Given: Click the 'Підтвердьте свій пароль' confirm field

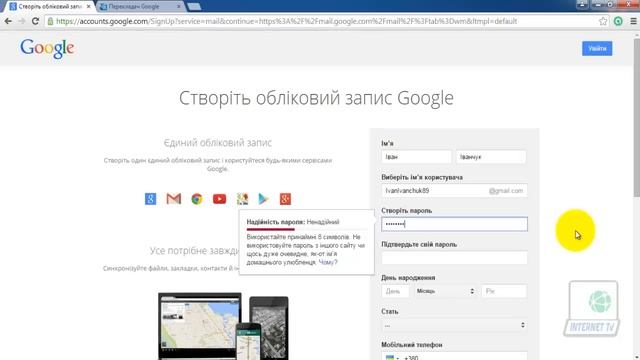Looking at the screenshot, I should (x=454, y=258).
